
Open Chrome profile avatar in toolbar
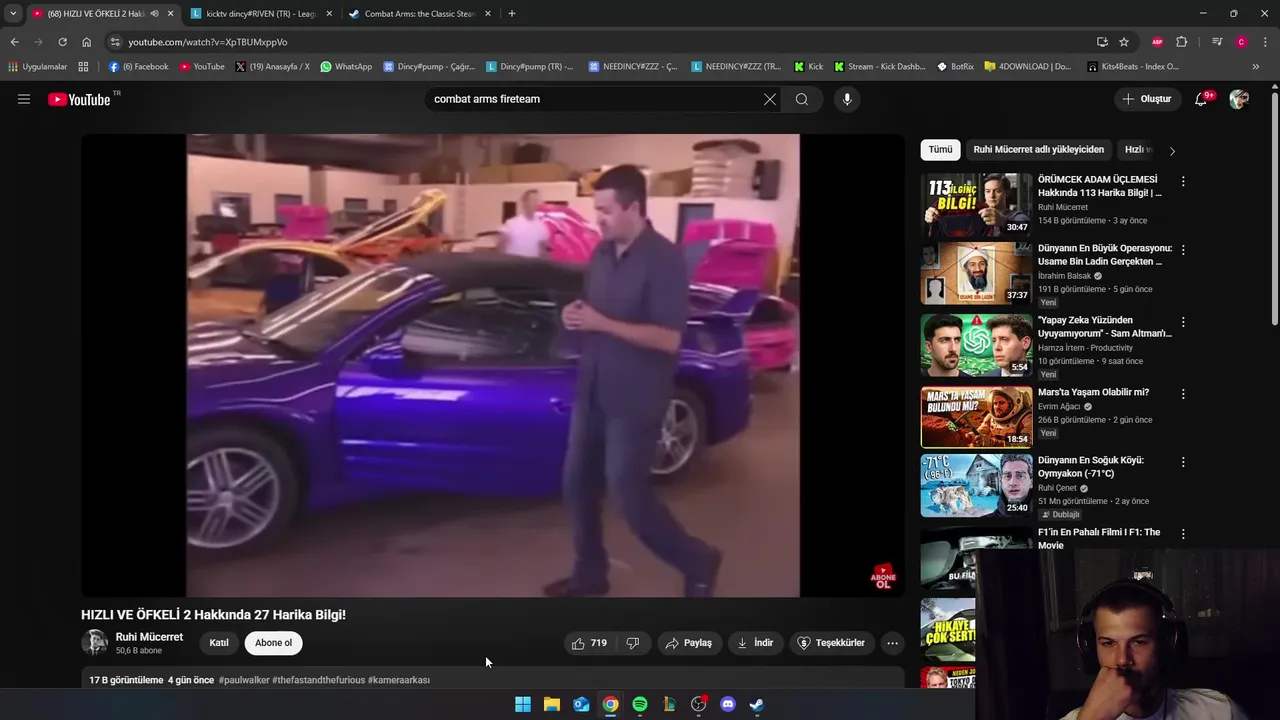[1241, 42]
